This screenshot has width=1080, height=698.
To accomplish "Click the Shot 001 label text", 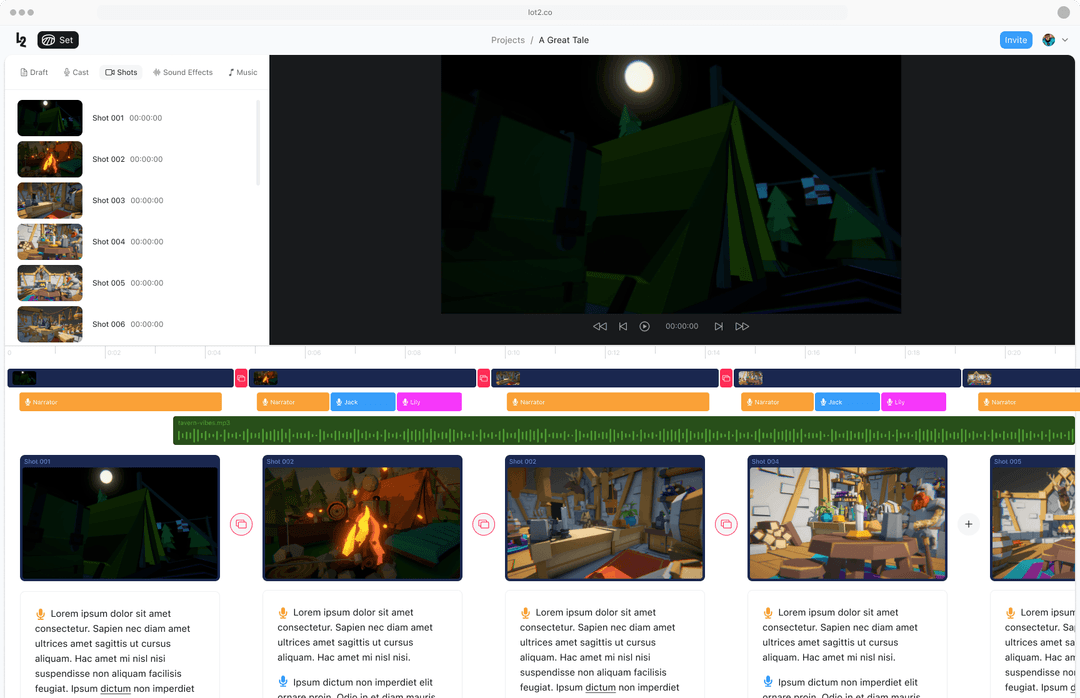I will [108, 118].
